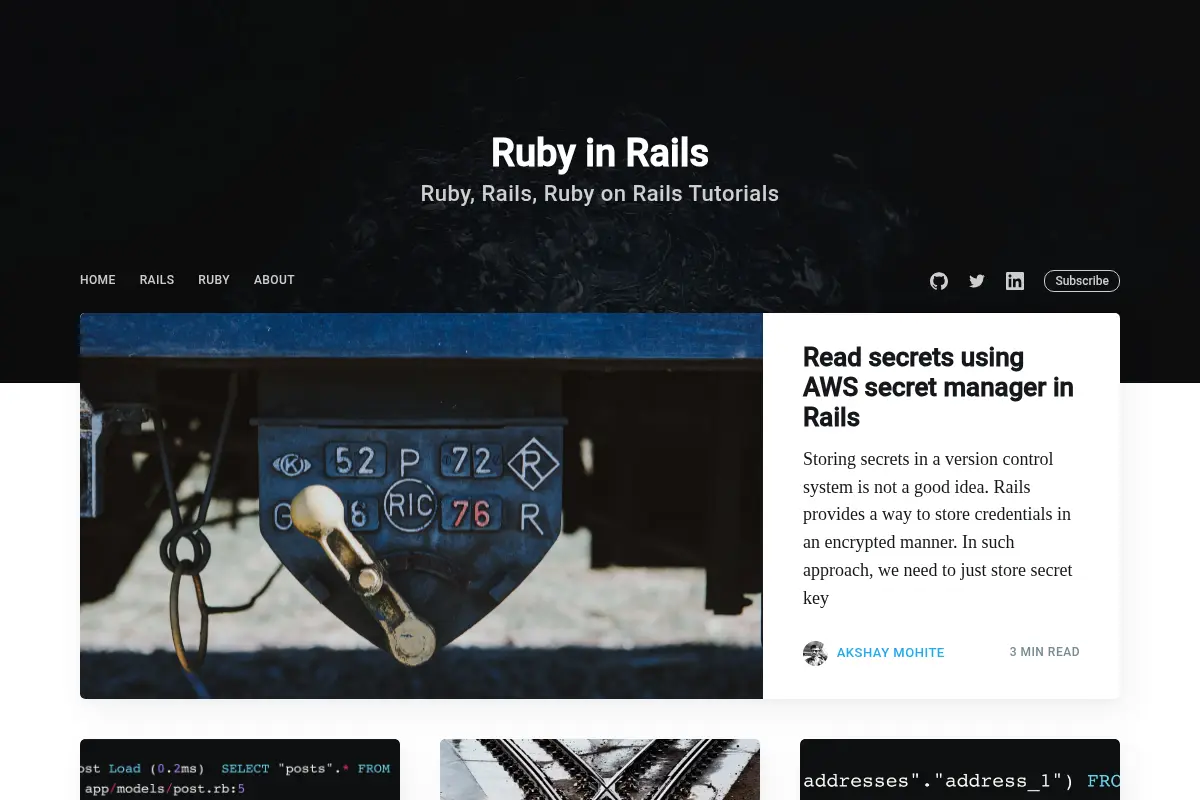Open the Twitter profile icon
1200x800 pixels.
coord(977,281)
